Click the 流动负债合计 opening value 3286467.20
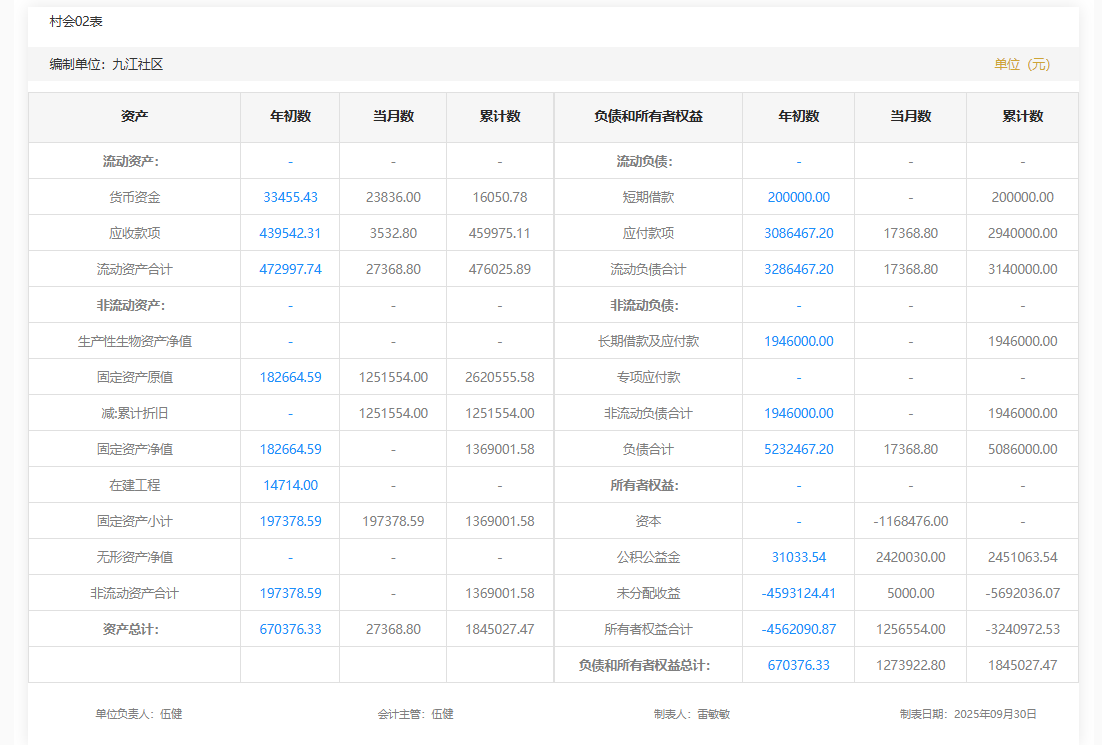1102x745 pixels. tap(798, 269)
